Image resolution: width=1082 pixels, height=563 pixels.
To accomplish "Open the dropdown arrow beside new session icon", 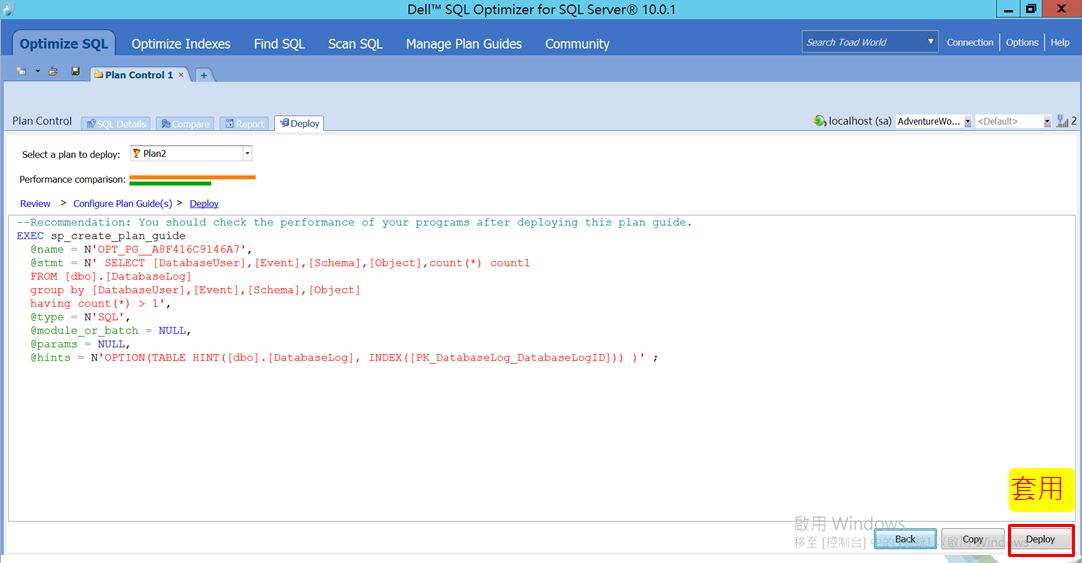I will pyautogui.click(x=37, y=71).
